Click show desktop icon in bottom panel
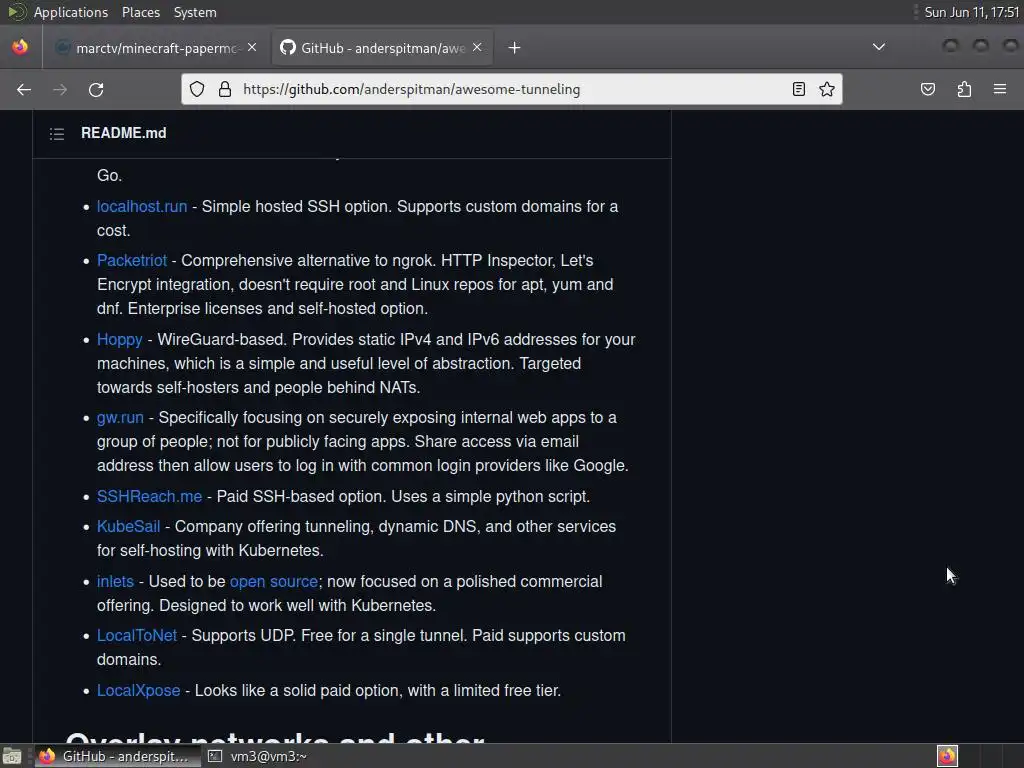This screenshot has width=1024, height=768. pyautogui.click(x=12, y=756)
